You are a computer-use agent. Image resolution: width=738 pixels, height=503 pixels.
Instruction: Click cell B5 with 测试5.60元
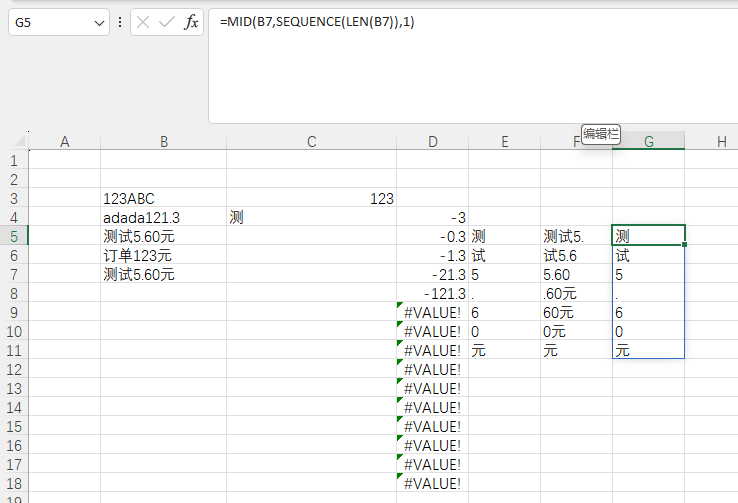(163, 236)
